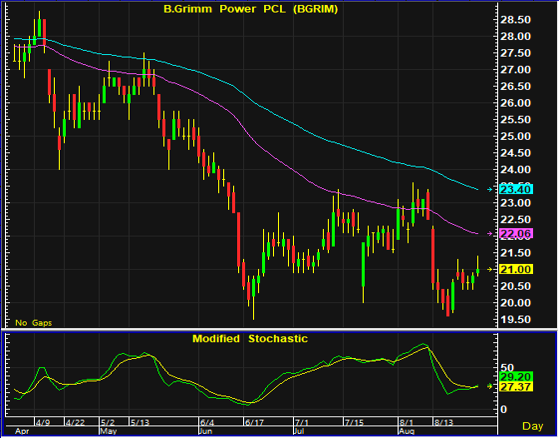This screenshot has width=559, height=438.
Task: Click the magenta 22.06 moving average label
Action: pos(516,234)
